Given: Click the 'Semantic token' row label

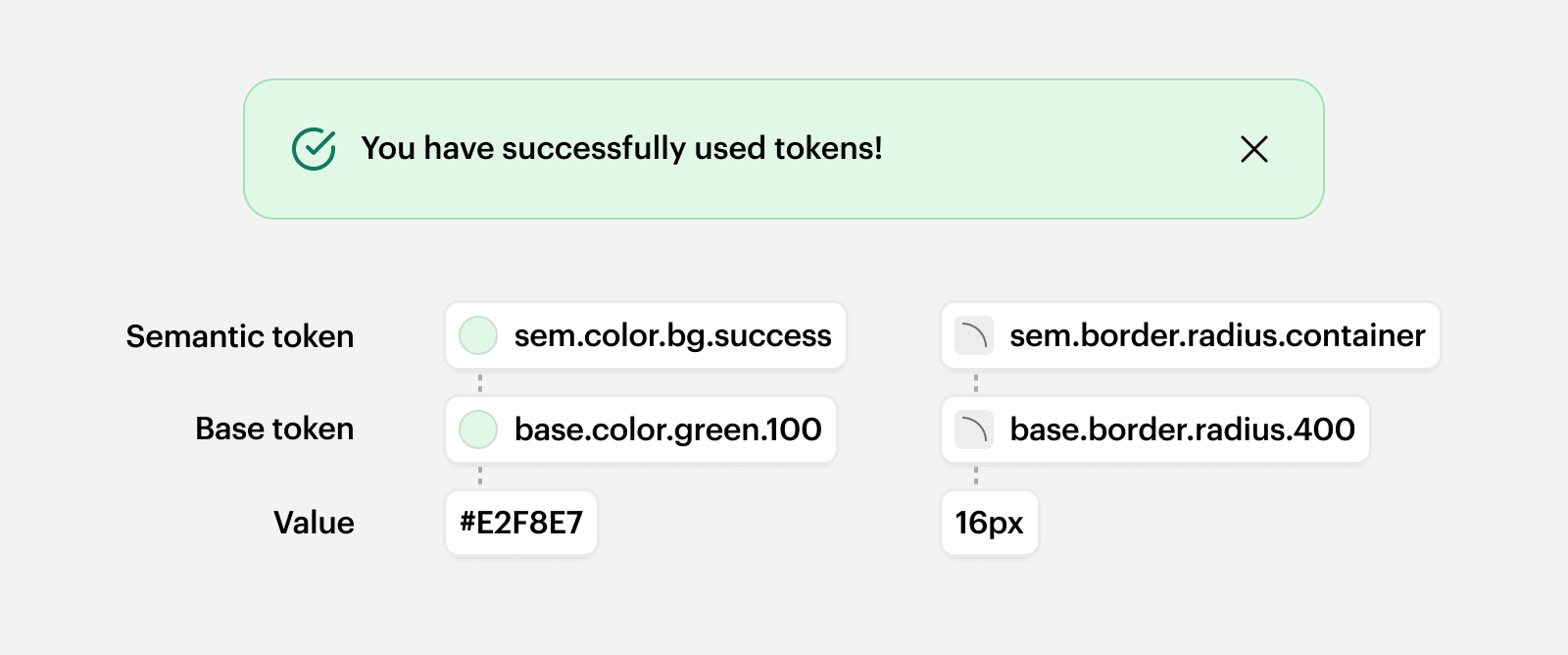Looking at the screenshot, I should click(240, 336).
